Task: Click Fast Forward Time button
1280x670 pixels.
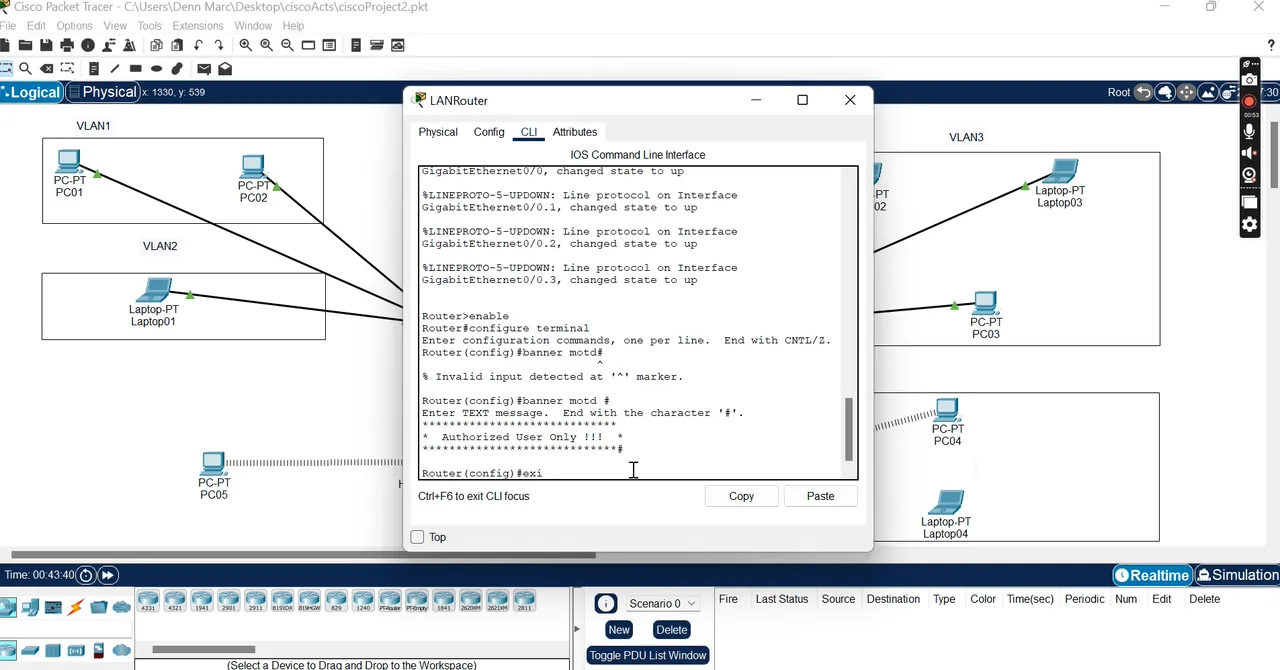Action: (x=107, y=575)
